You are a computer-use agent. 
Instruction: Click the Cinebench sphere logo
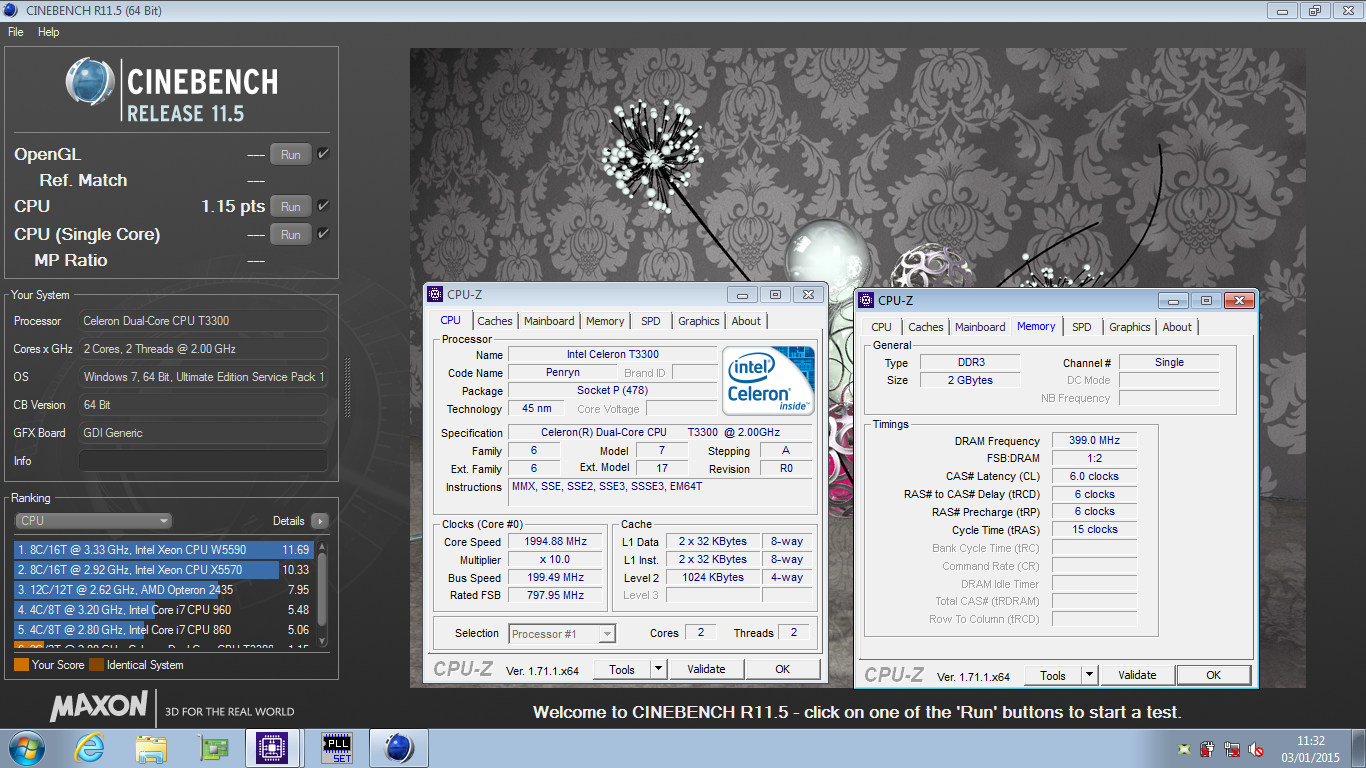tap(90, 83)
